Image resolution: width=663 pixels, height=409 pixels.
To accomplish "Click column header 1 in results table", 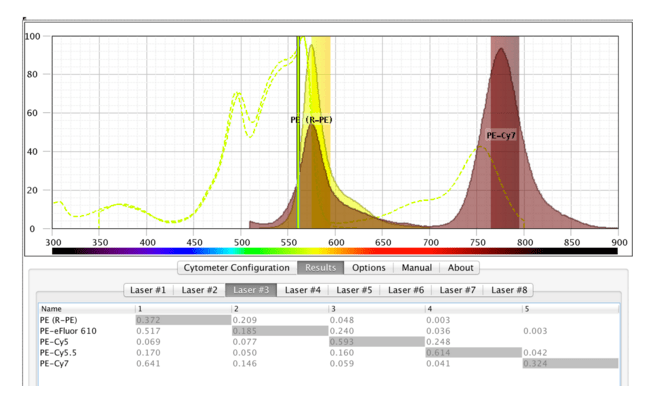I will (183, 309).
